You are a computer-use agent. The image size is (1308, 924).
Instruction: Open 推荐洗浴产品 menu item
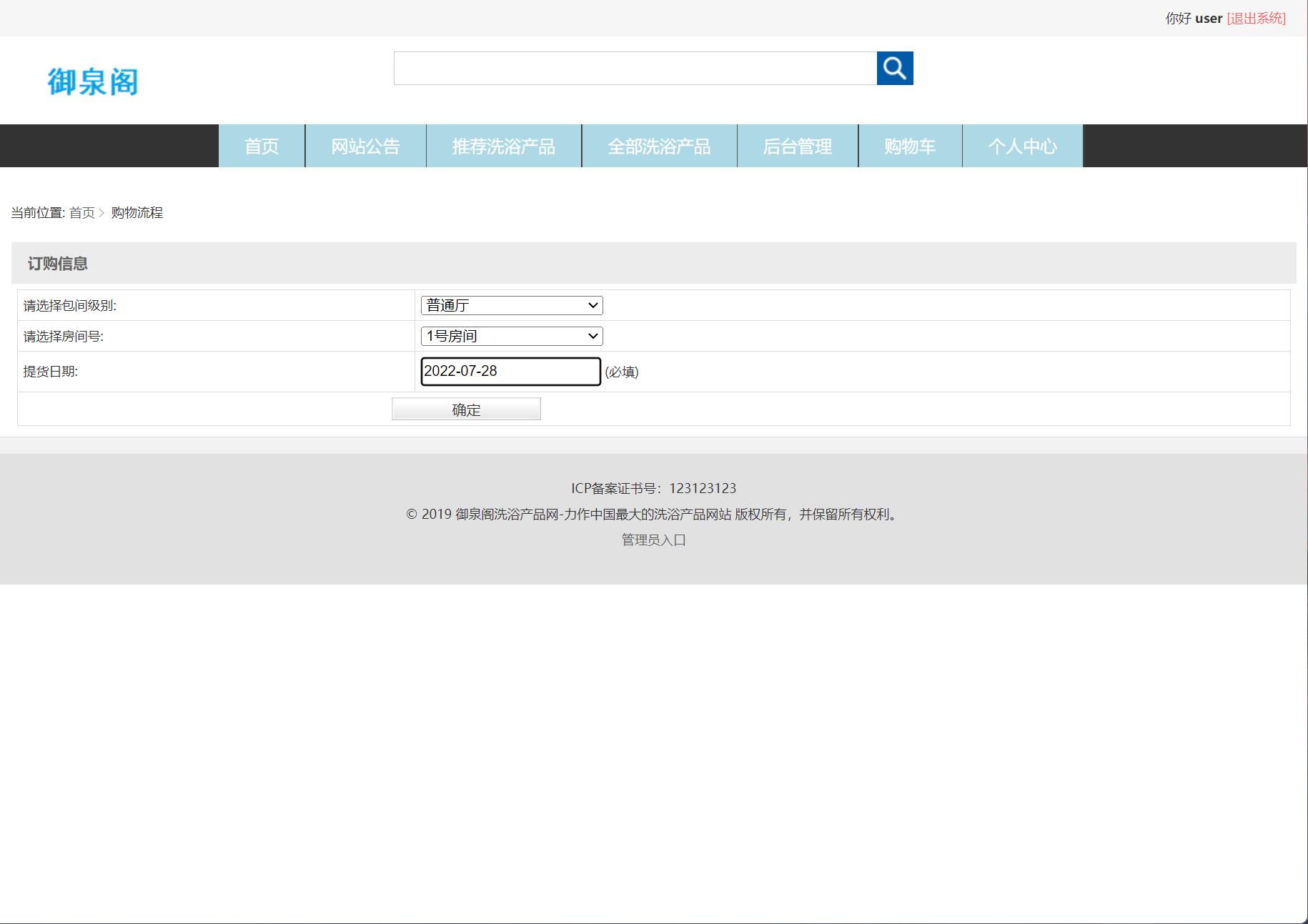504,146
